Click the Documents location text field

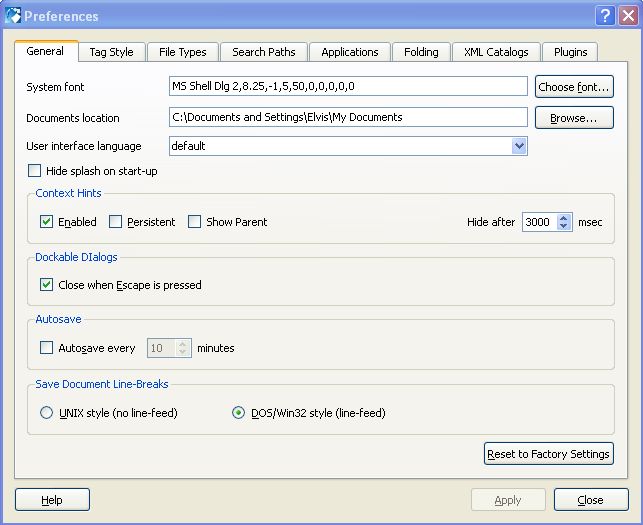[x=348, y=117]
